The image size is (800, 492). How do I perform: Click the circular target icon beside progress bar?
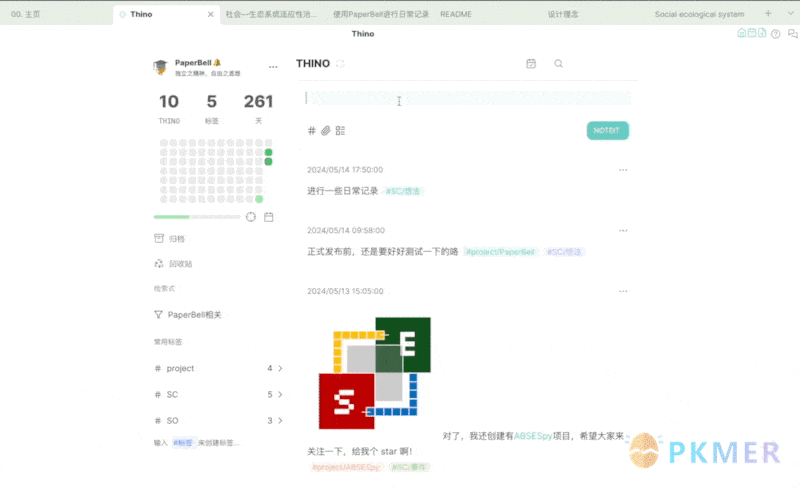(251, 217)
